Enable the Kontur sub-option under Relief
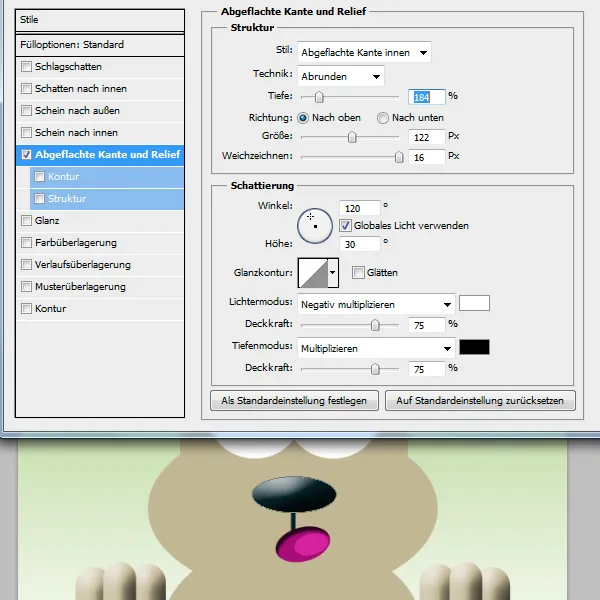 click(x=39, y=177)
